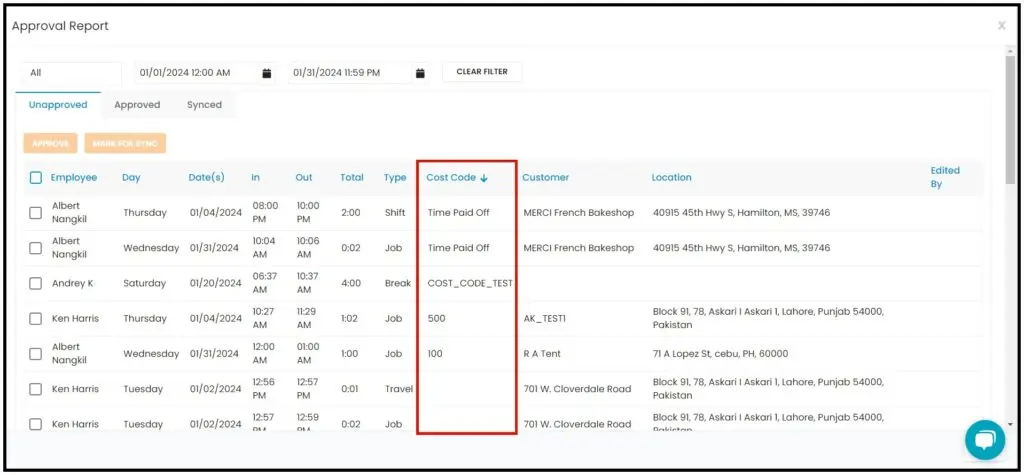Click the R A Tent customer cell
The width and height of the screenshot is (1024, 475).
[x=542, y=354]
